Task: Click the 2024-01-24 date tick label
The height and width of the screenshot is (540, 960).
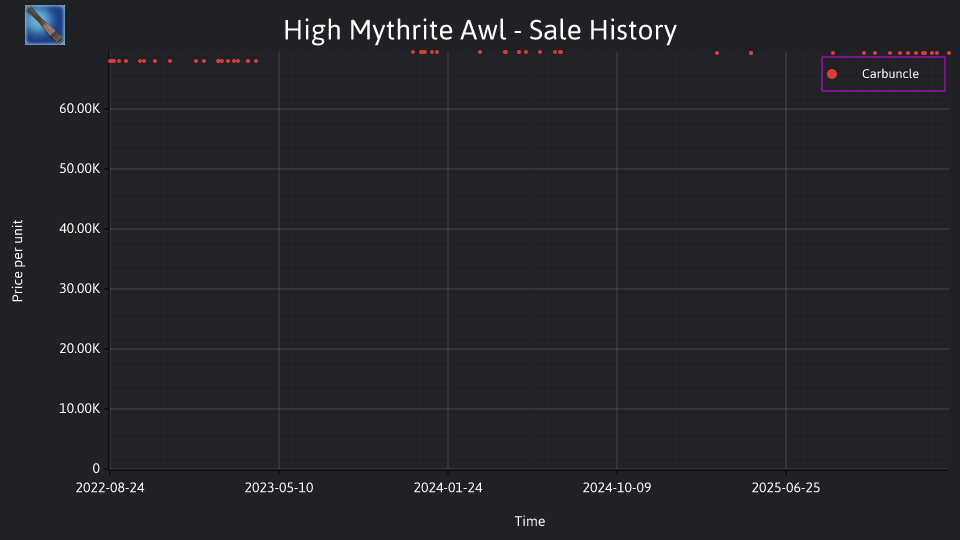Action: click(448, 488)
